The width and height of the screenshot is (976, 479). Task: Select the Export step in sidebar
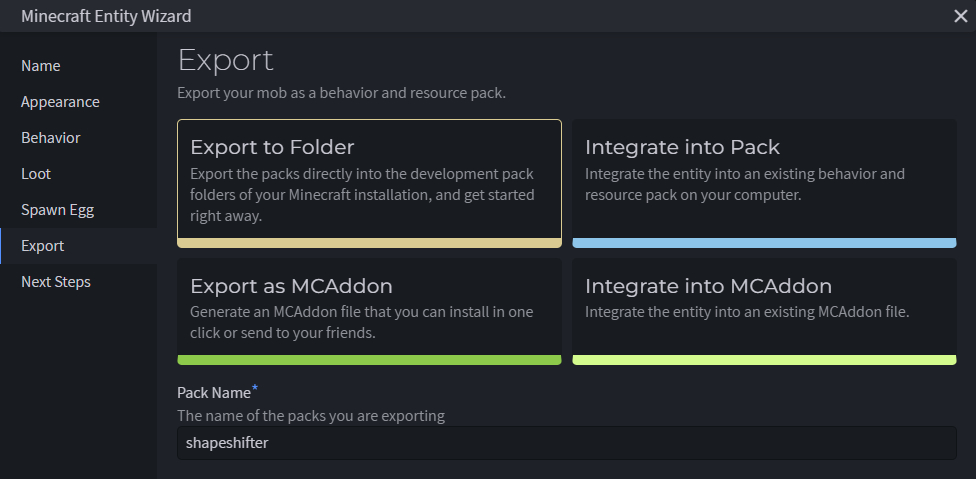78,246
